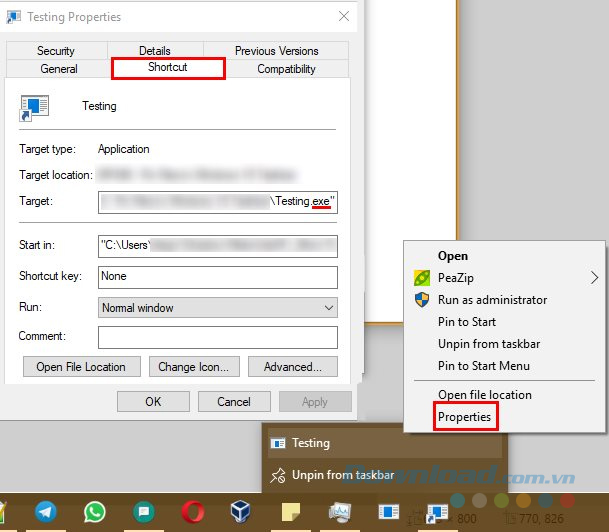609x532 pixels.
Task: Go to the General tab
Action: point(59,69)
